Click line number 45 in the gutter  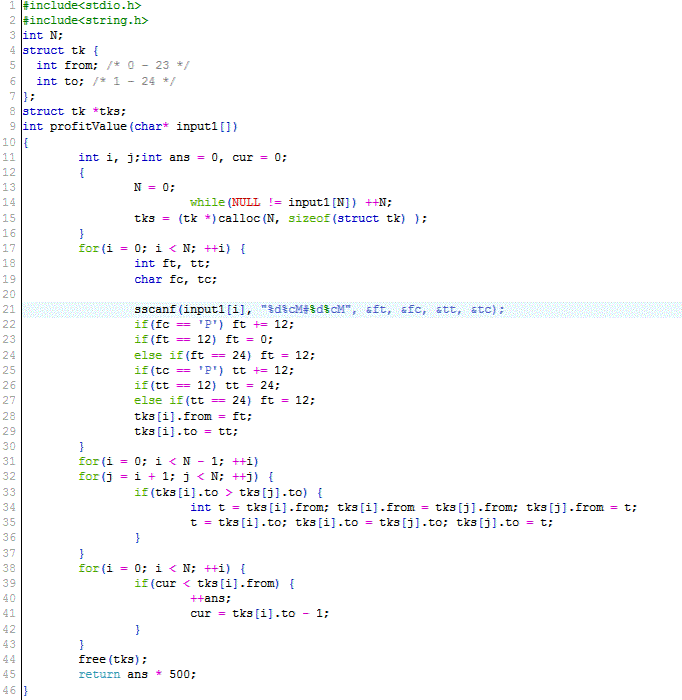click(x=9, y=674)
